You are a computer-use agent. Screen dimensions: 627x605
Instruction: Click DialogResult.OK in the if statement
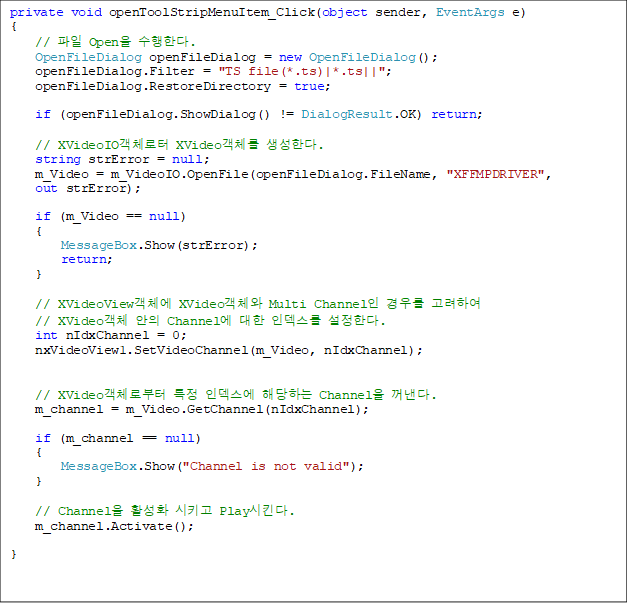[359, 114]
